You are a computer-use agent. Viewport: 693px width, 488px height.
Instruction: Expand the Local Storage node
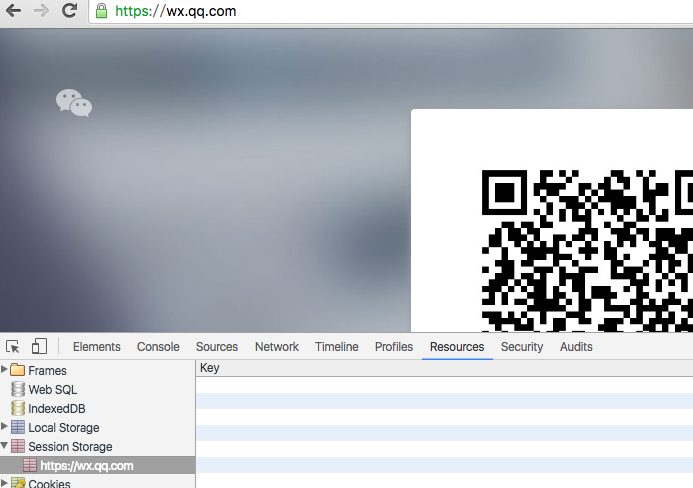click(x=4, y=426)
